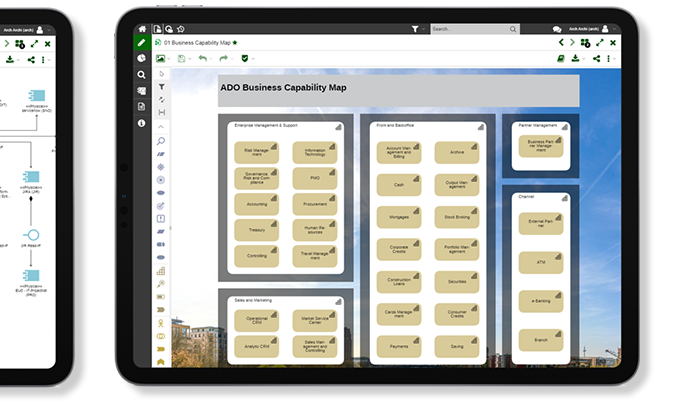
Task: Select the filter funnel tool in palette
Action: (161, 87)
